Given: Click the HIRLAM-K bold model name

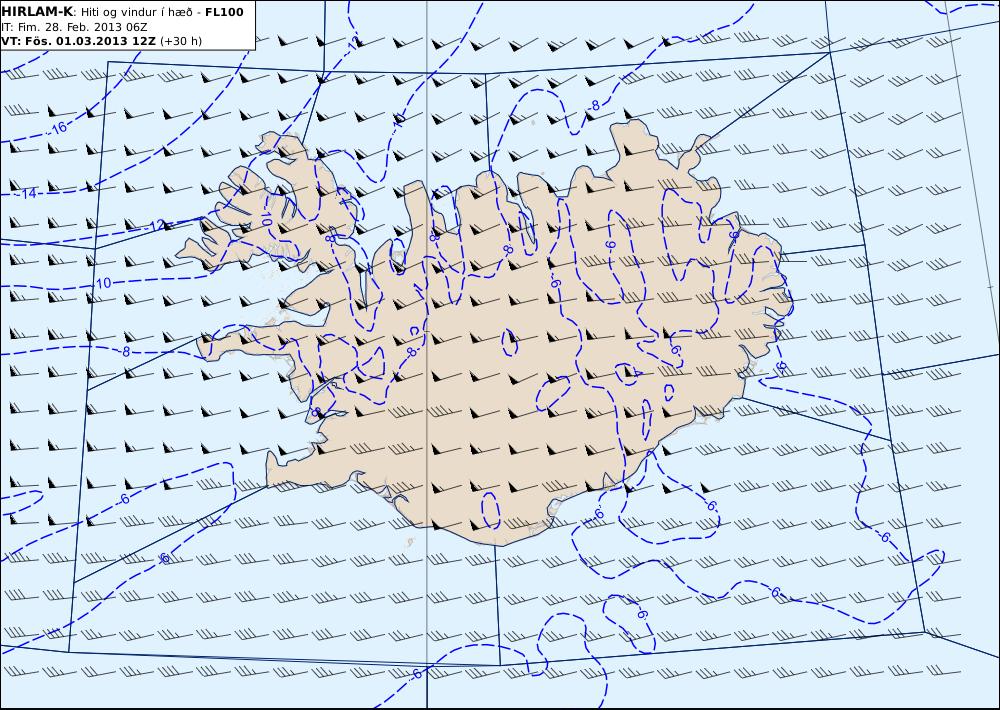Looking at the screenshot, I should tap(37, 12).
